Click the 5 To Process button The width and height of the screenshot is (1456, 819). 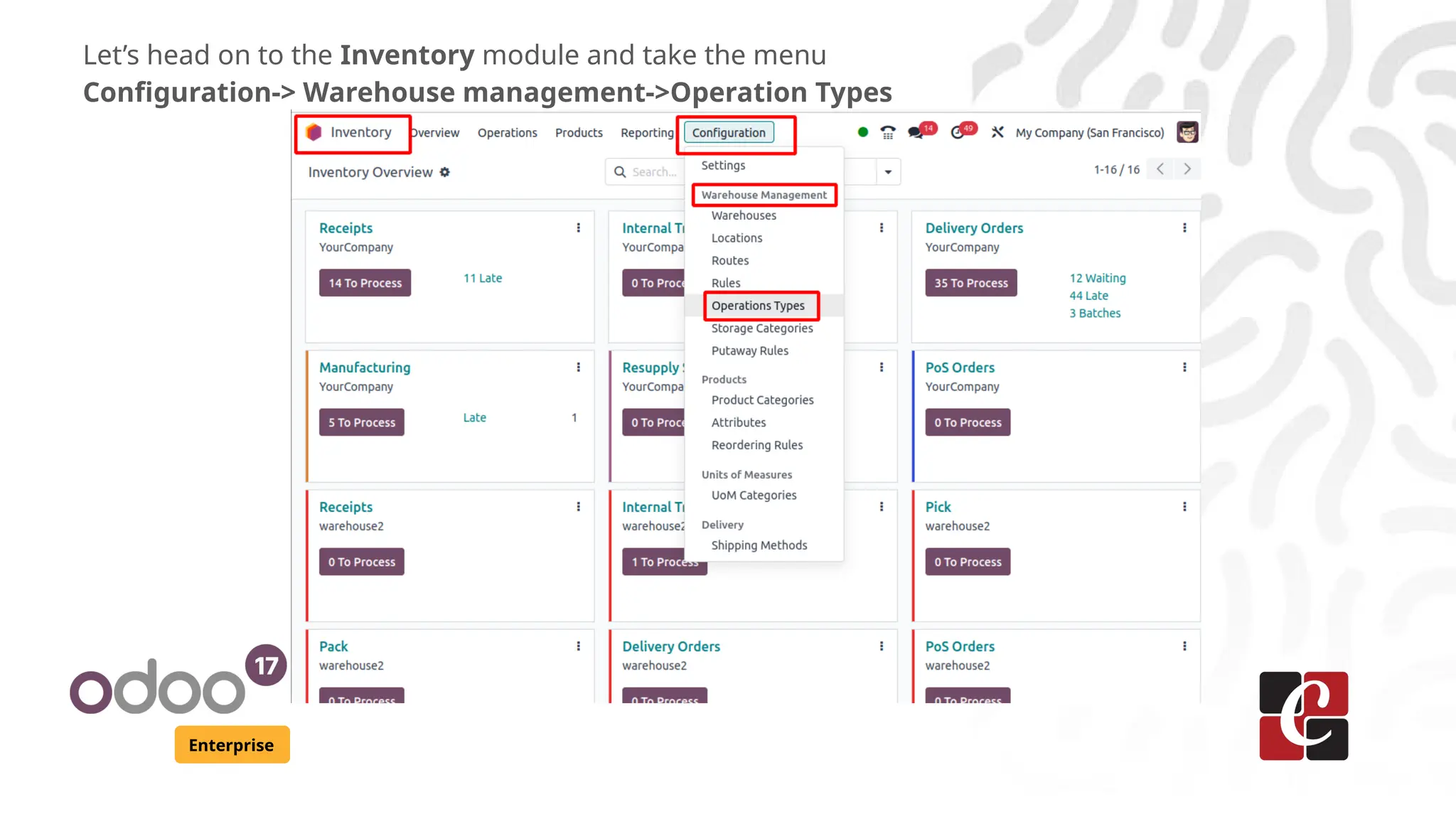click(x=361, y=422)
